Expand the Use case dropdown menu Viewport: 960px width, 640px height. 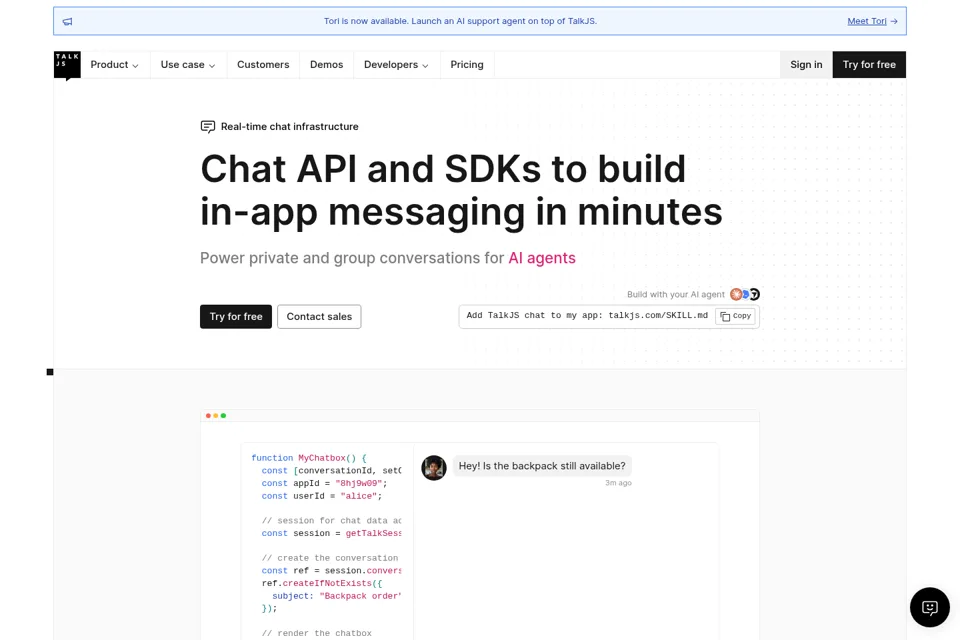tap(187, 65)
